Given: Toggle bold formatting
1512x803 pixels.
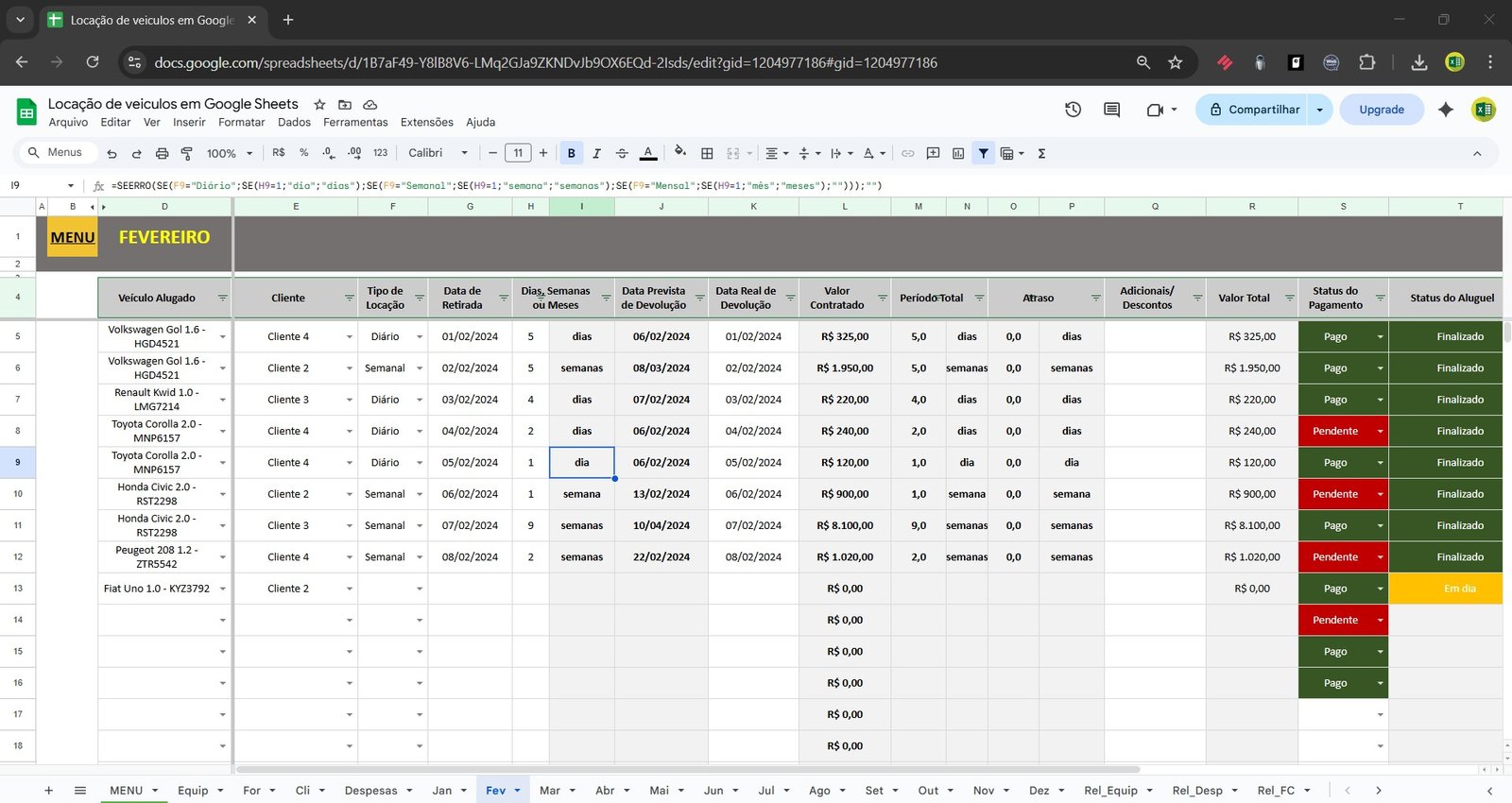Looking at the screenshot, I should pos(571,153).
